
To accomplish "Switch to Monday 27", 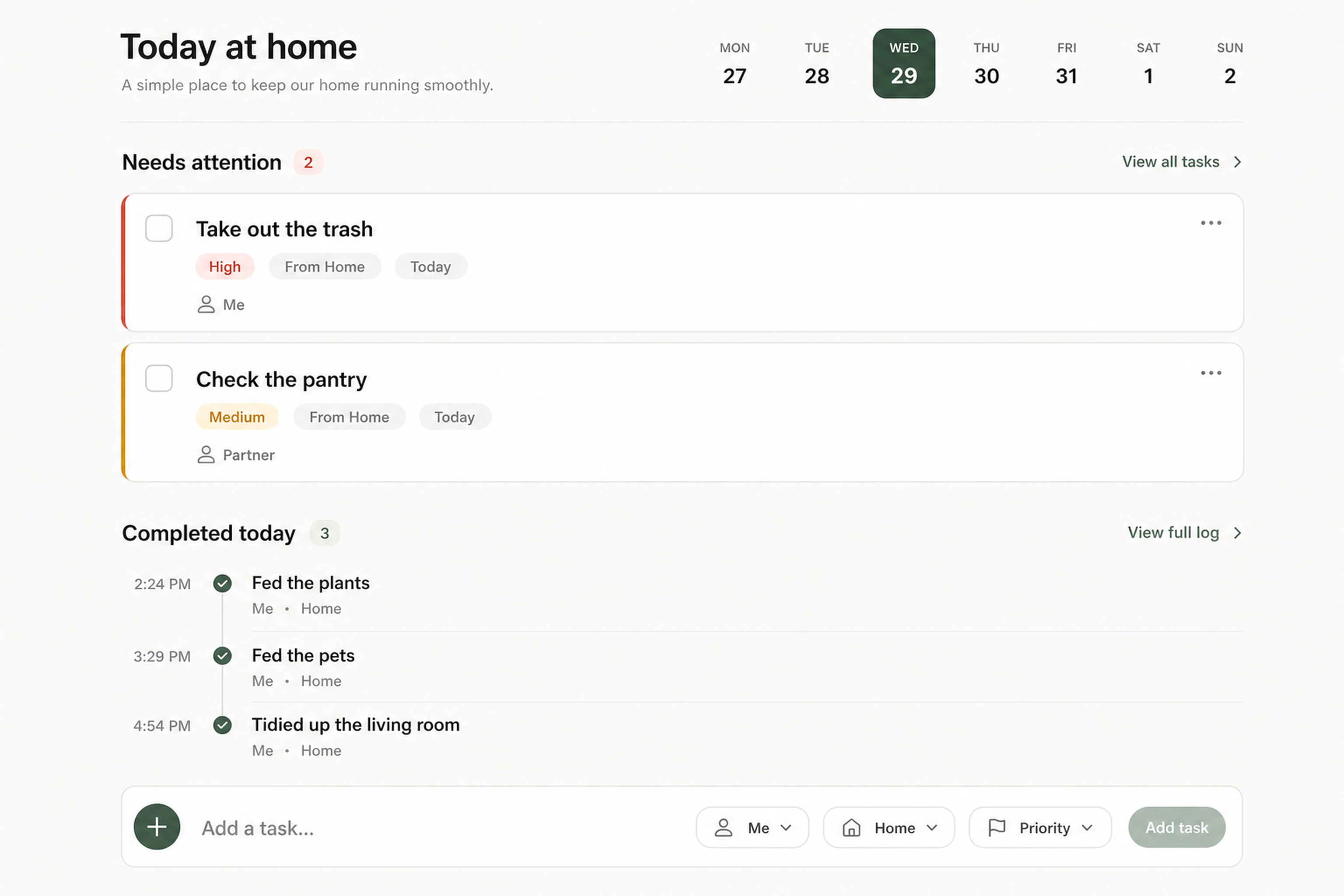I will coord(735,63).
